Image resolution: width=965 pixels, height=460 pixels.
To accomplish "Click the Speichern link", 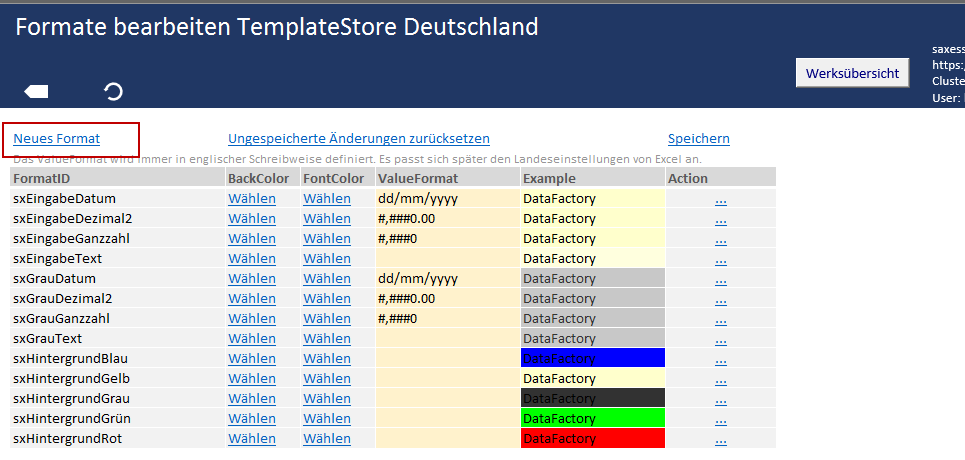I will tap(698, 138).
